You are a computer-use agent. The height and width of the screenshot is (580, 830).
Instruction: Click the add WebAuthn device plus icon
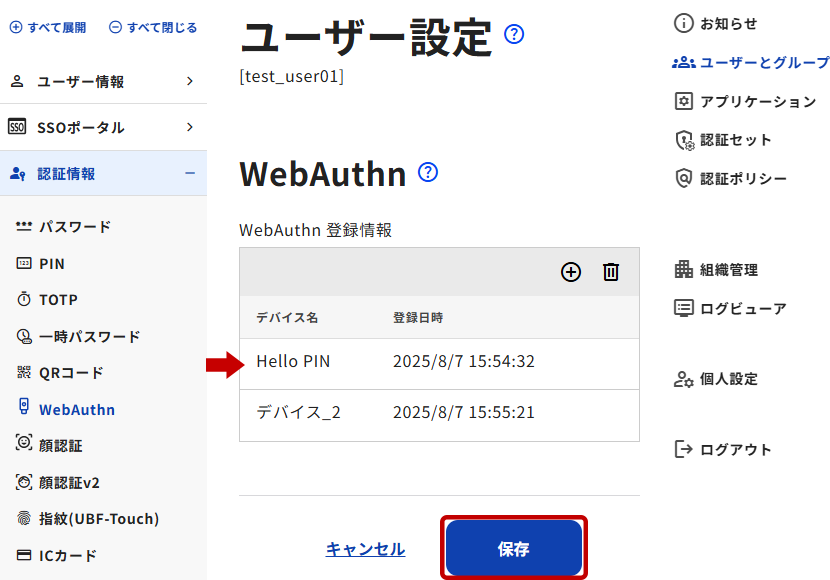click(x=571, y=272)
